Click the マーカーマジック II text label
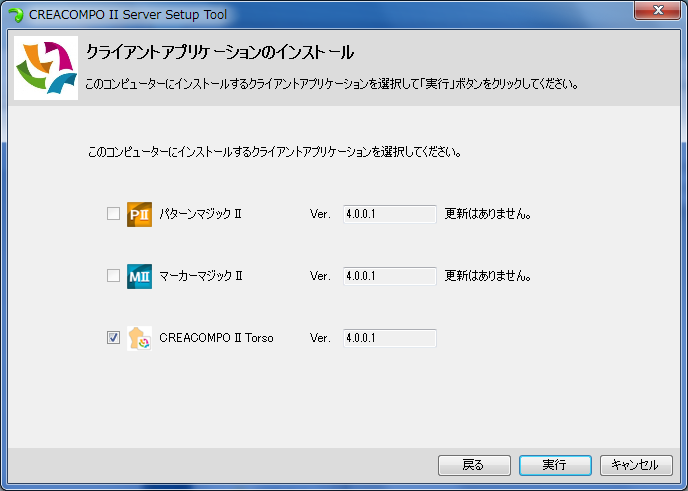Image resolution: width=688 pixels, height=491 pixels. click(201, 276)
